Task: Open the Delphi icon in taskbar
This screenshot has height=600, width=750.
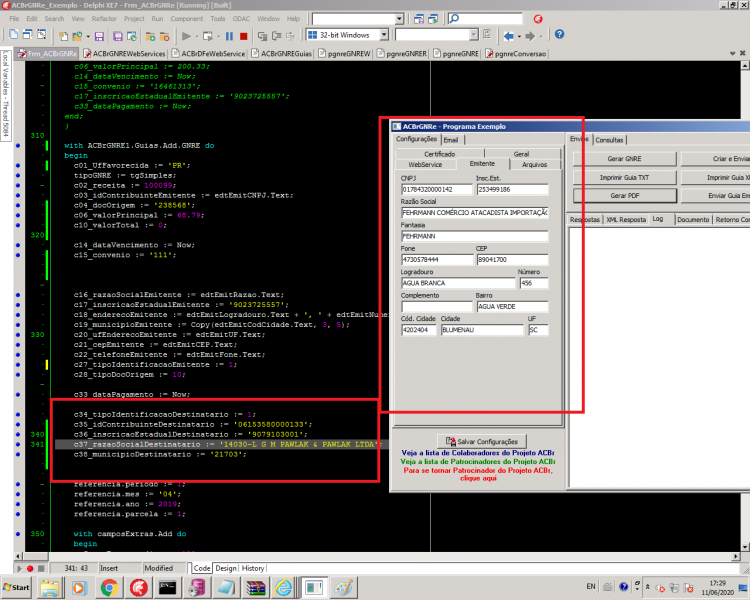Action: click(x=139, y=588)
